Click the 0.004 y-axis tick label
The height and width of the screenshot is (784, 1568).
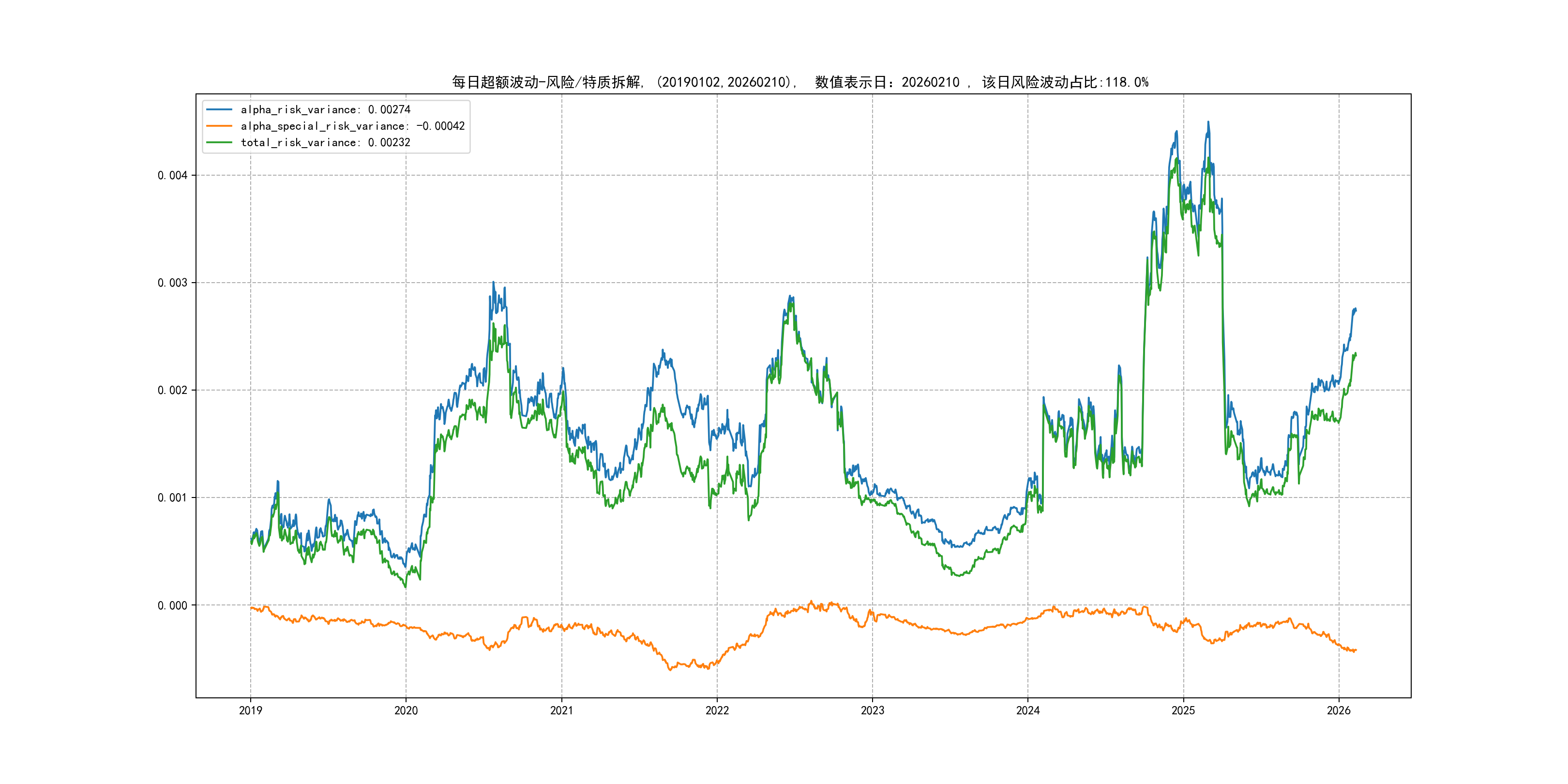tap(172, 175)
